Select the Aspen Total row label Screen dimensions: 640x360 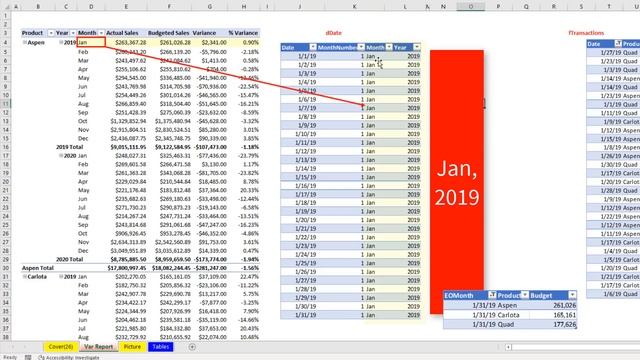pyautogui.click(x=38, y=268)
